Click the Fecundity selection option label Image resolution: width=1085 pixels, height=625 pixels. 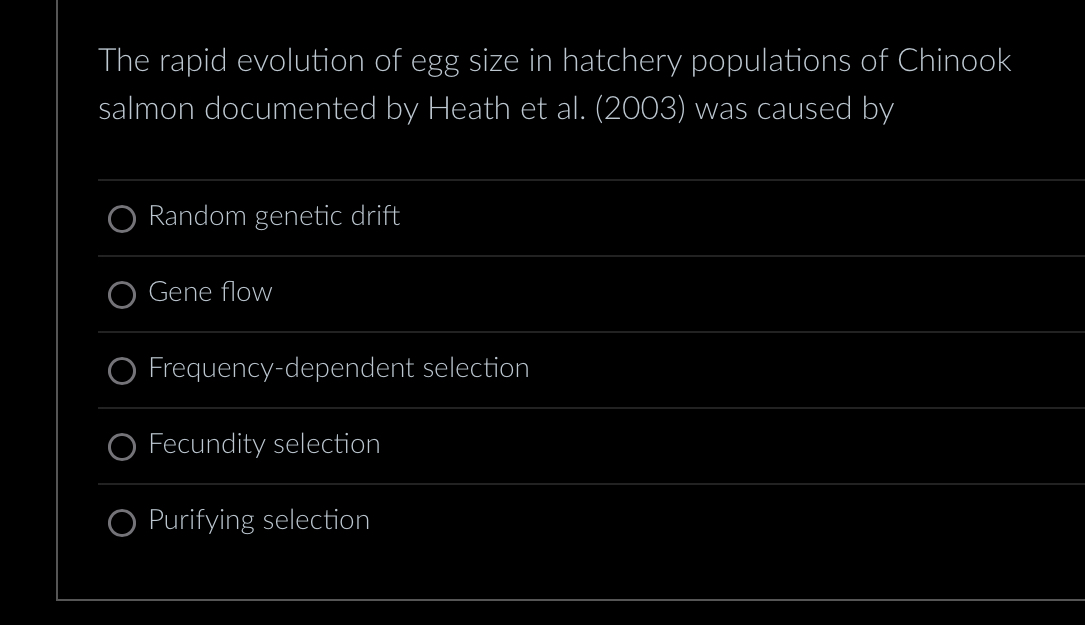coord(264,445)
